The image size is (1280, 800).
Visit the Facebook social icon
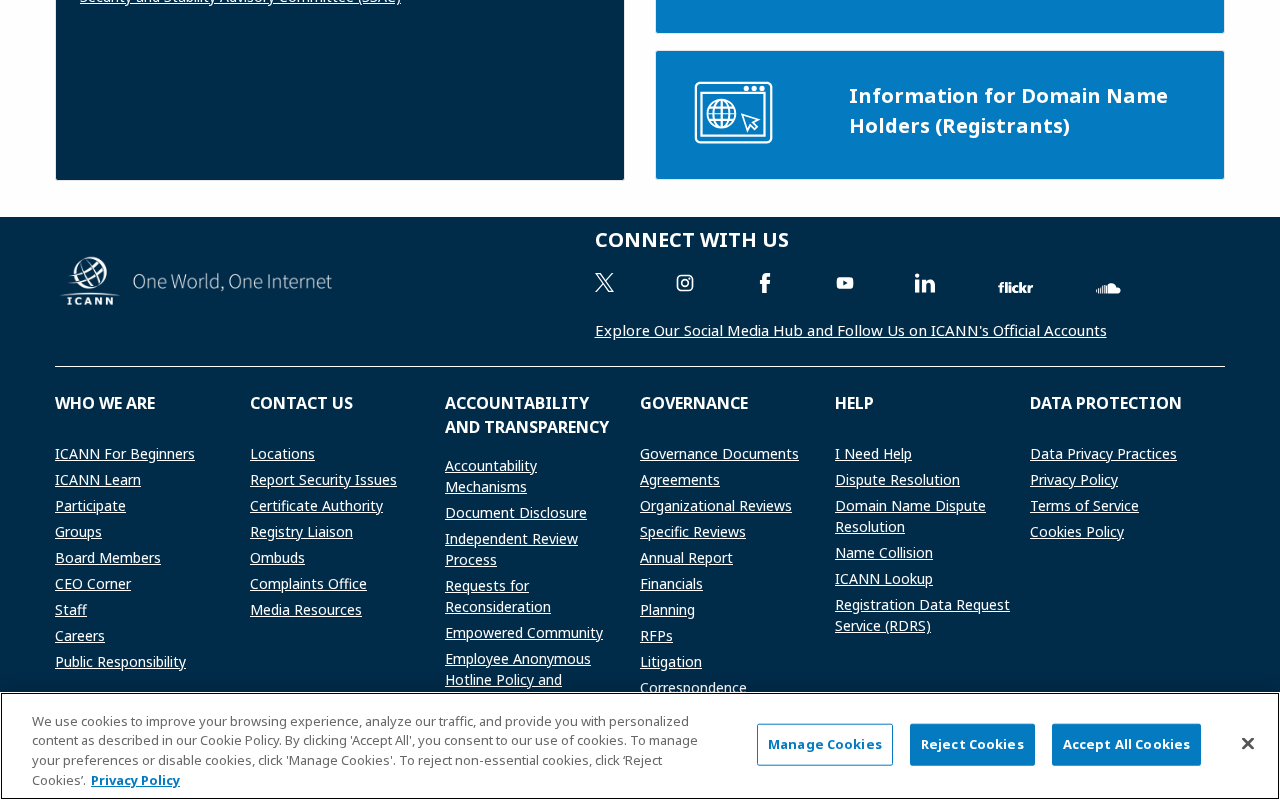[x=765, y=283]
